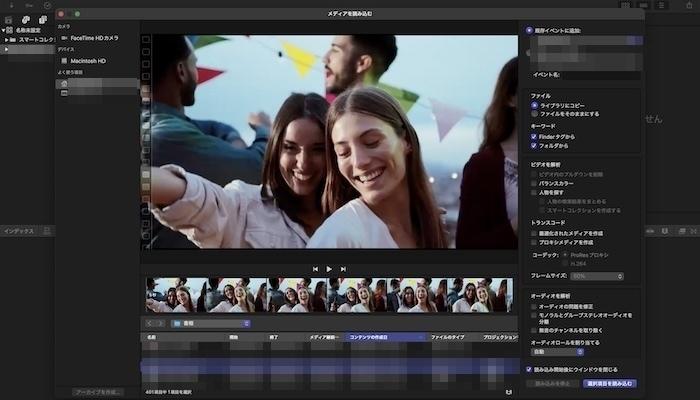The image size is (700, 400).
Task: Sort by media duration column header
Action: [x=325, y=338]
